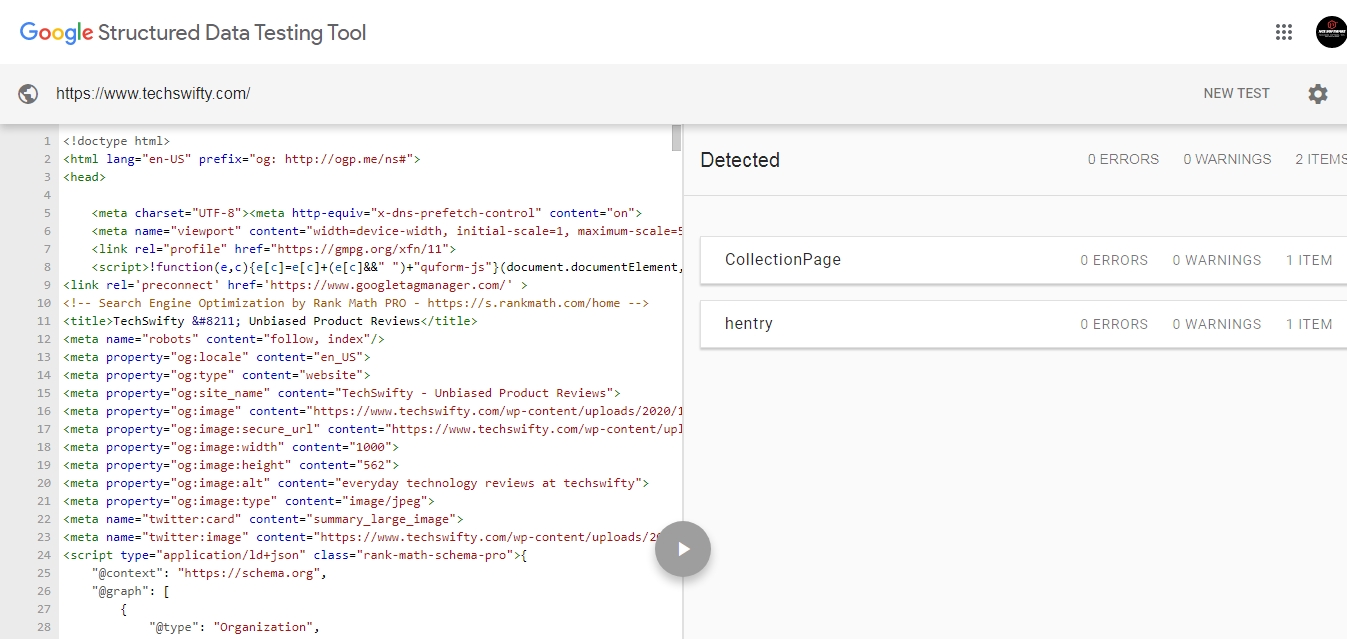
Task: Click the html lang en-US line
Action: [242, 159]
